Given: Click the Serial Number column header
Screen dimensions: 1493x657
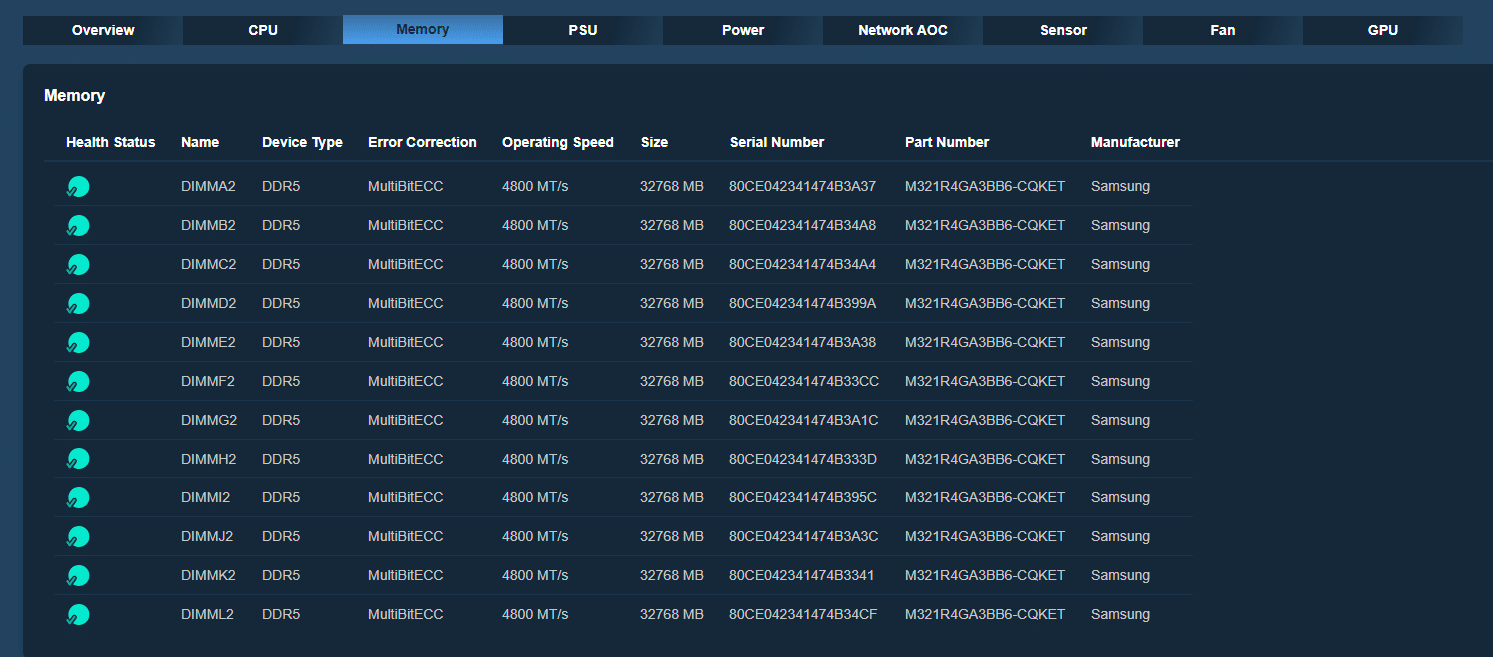Looking at the screenshot, I should [x=777, y=142].
